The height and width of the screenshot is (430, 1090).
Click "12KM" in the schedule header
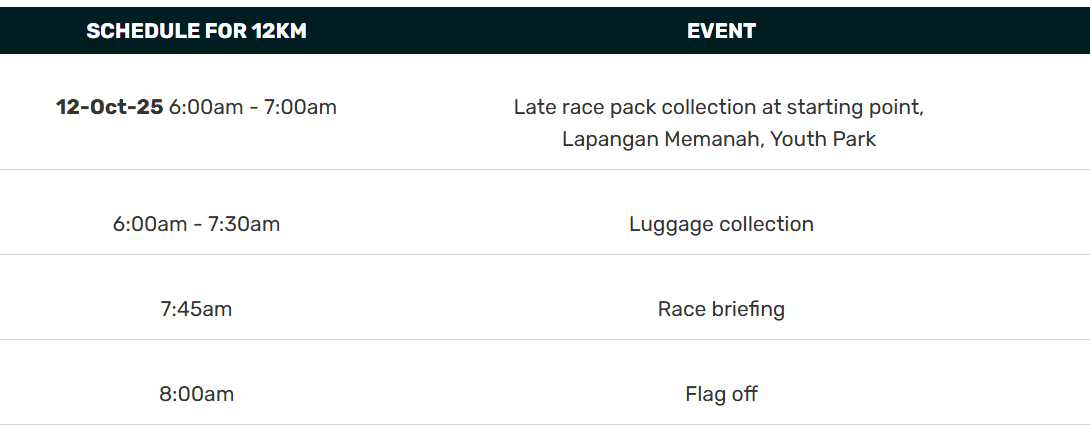click(x=278, y=31)
